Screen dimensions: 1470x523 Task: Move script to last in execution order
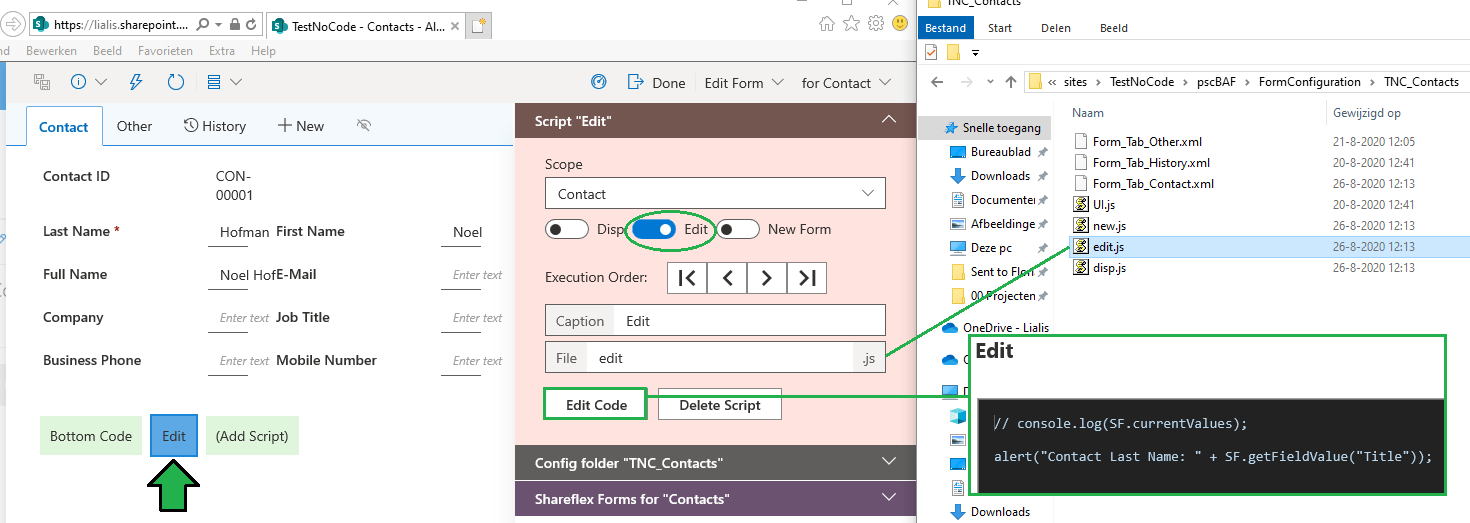(x=807, y=278)
